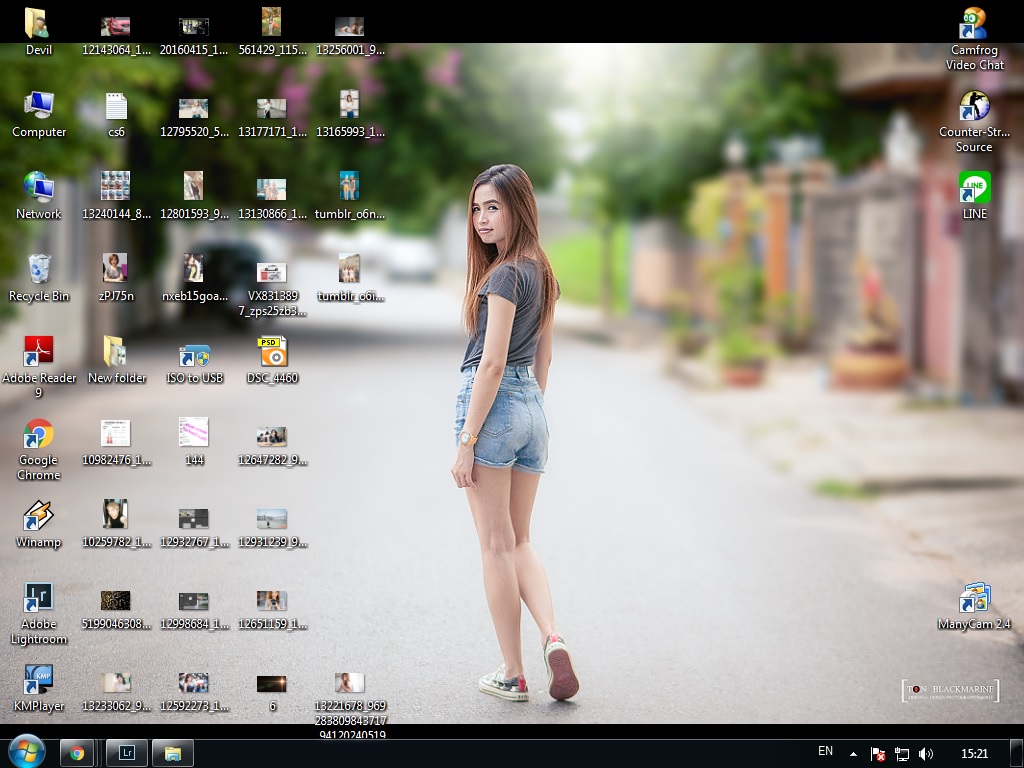
Task: Select the DSC_4460 PSD file
Action: point(272,353)
